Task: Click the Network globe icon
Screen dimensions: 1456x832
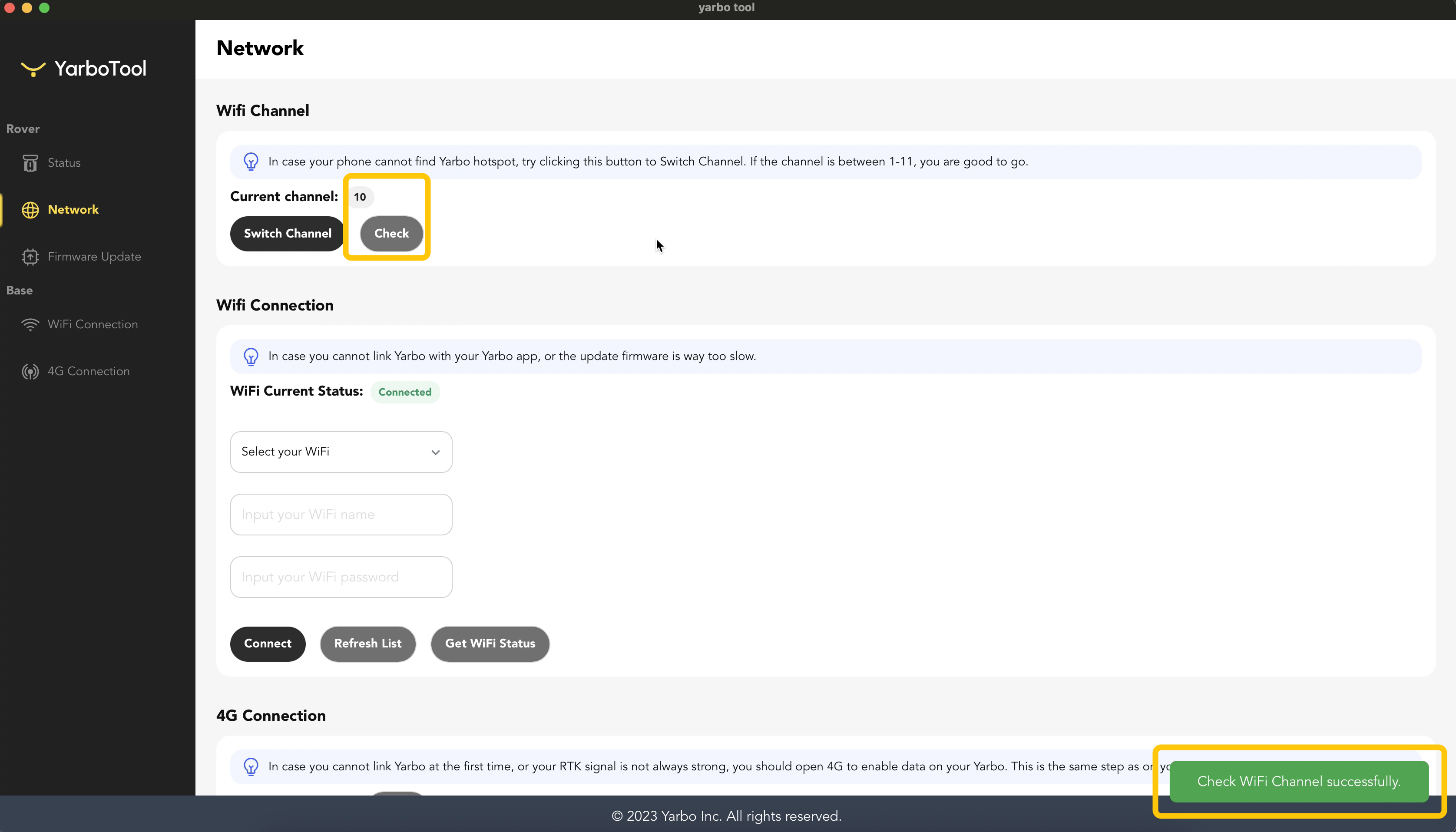Action: [x=30, y=210]
